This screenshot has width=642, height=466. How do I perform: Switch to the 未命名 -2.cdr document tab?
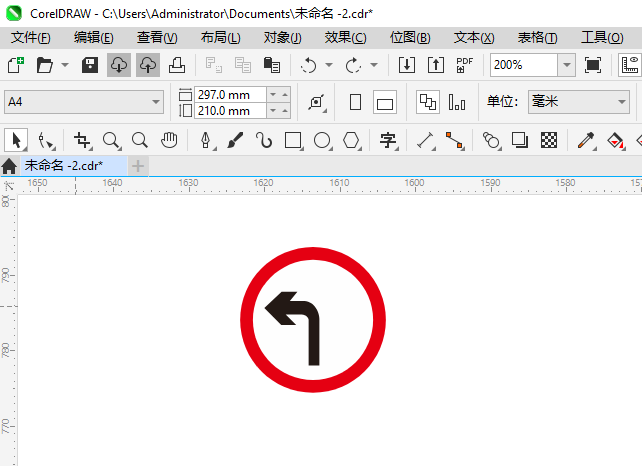(x=74, y=166)
